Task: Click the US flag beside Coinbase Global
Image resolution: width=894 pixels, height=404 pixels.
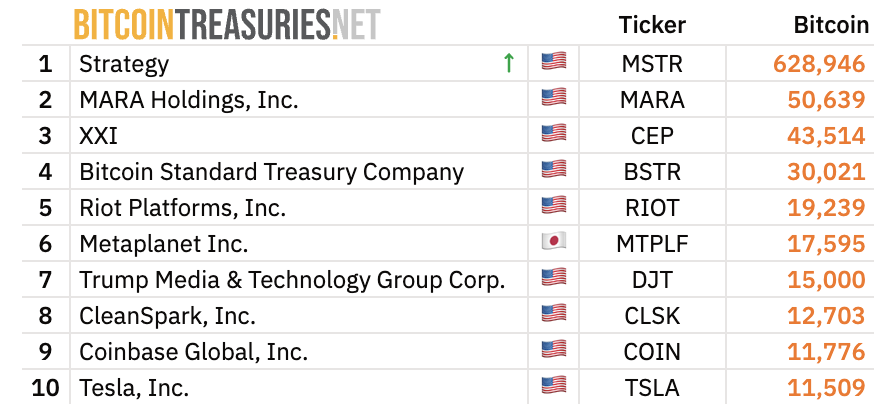Action: coord(553,351)
